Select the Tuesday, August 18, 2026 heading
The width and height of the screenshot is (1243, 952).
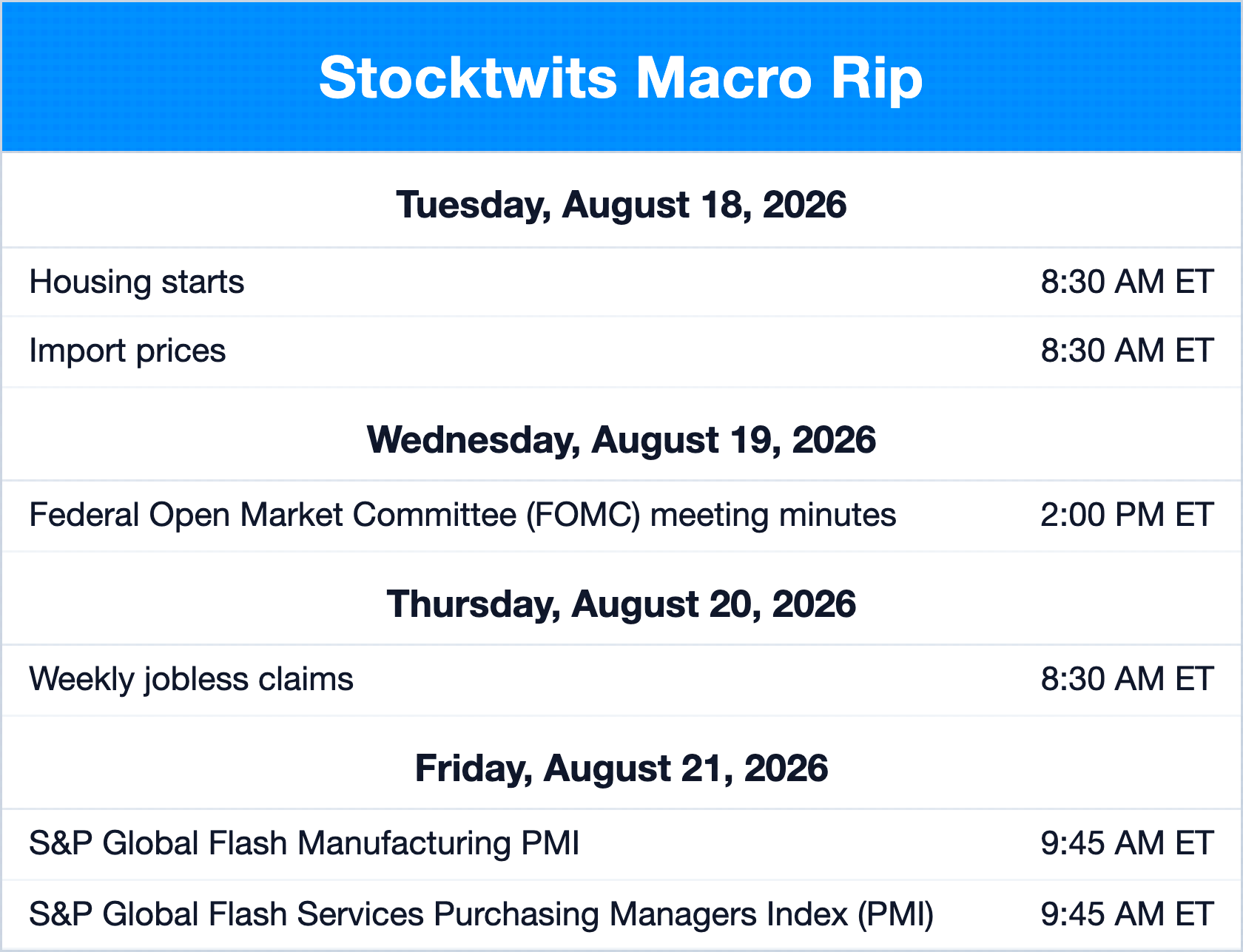pos(621,205)
